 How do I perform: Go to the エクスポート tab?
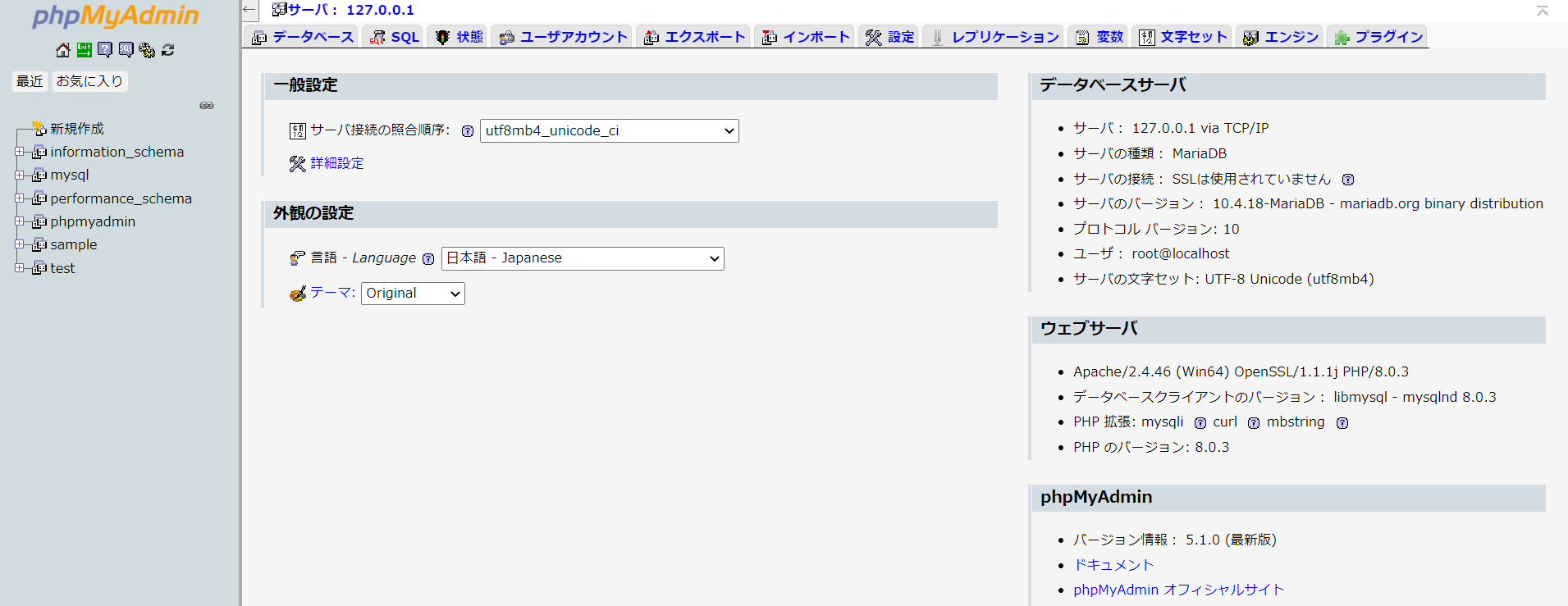click(694, 37)
